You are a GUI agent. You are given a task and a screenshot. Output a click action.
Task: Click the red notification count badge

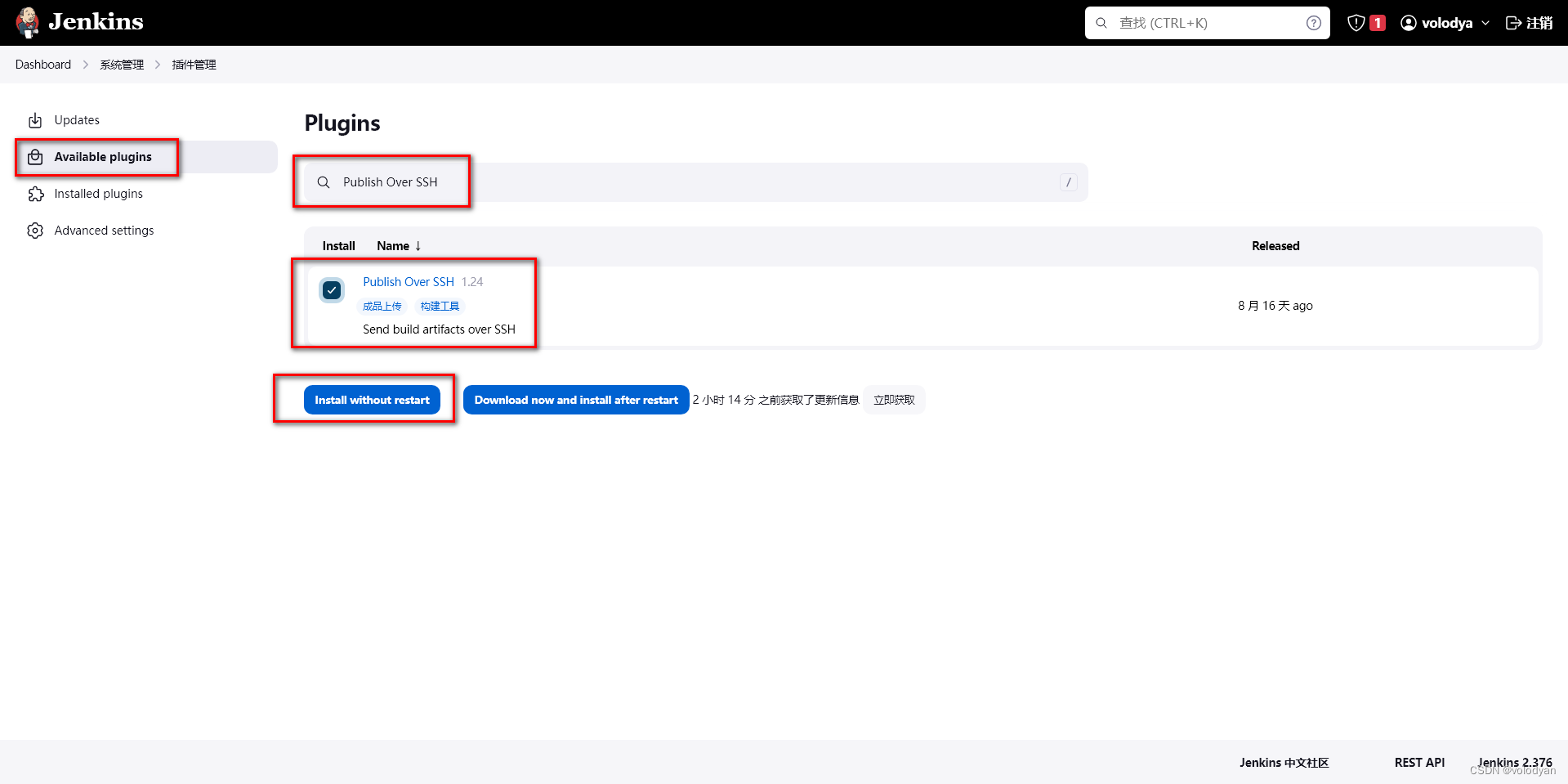(1378, 23)
